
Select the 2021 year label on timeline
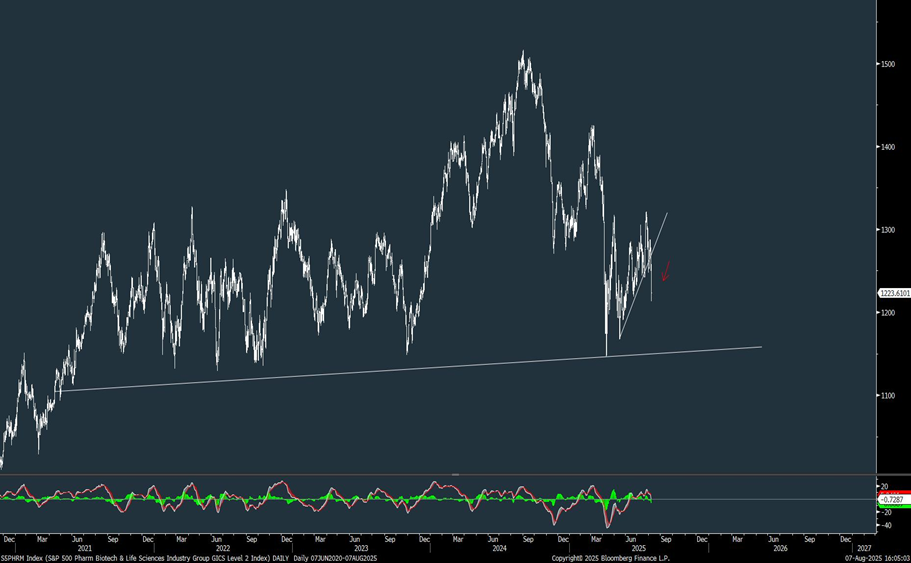85,548
